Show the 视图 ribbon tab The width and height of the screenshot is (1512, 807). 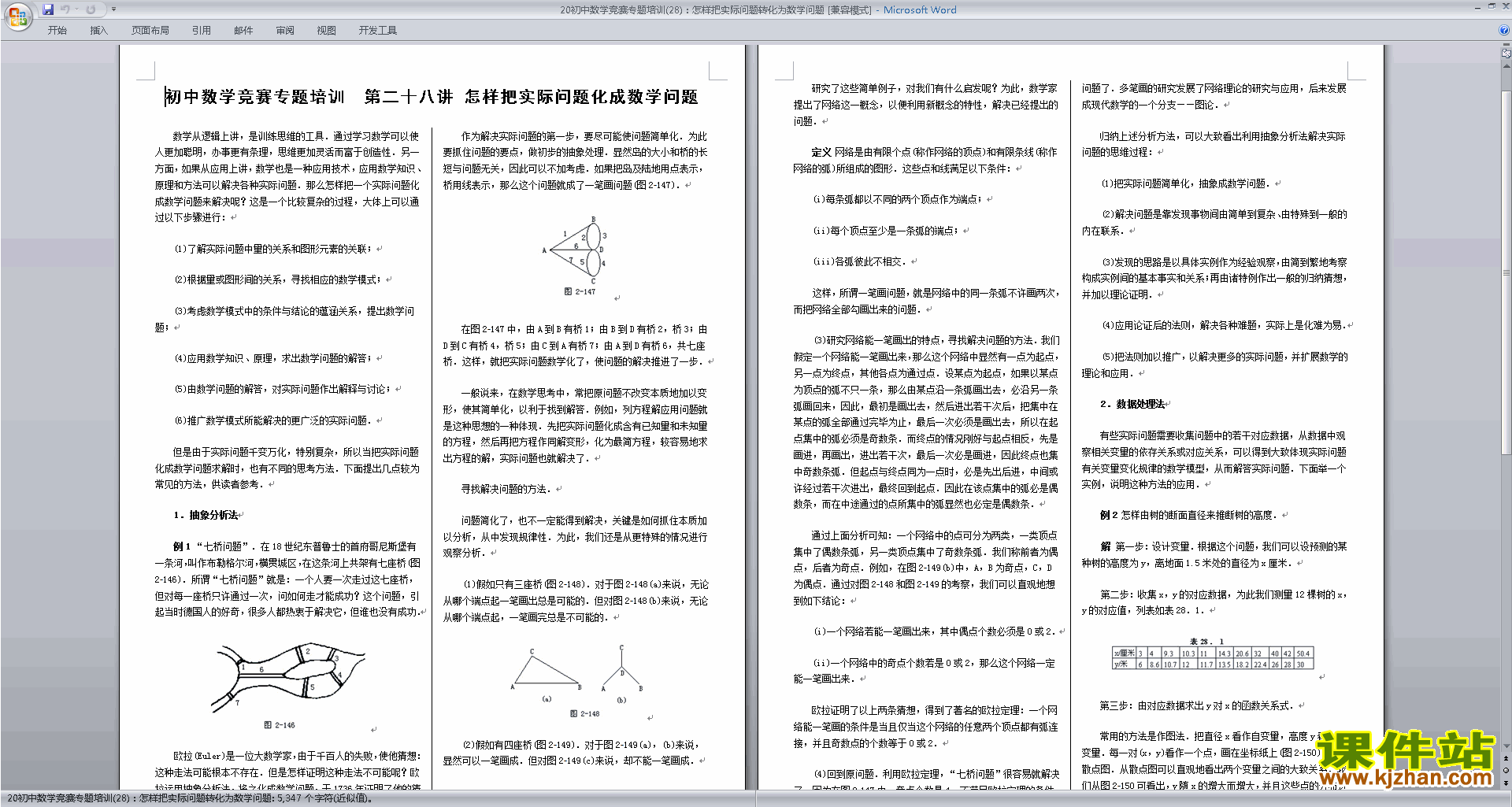click(326, 31)
